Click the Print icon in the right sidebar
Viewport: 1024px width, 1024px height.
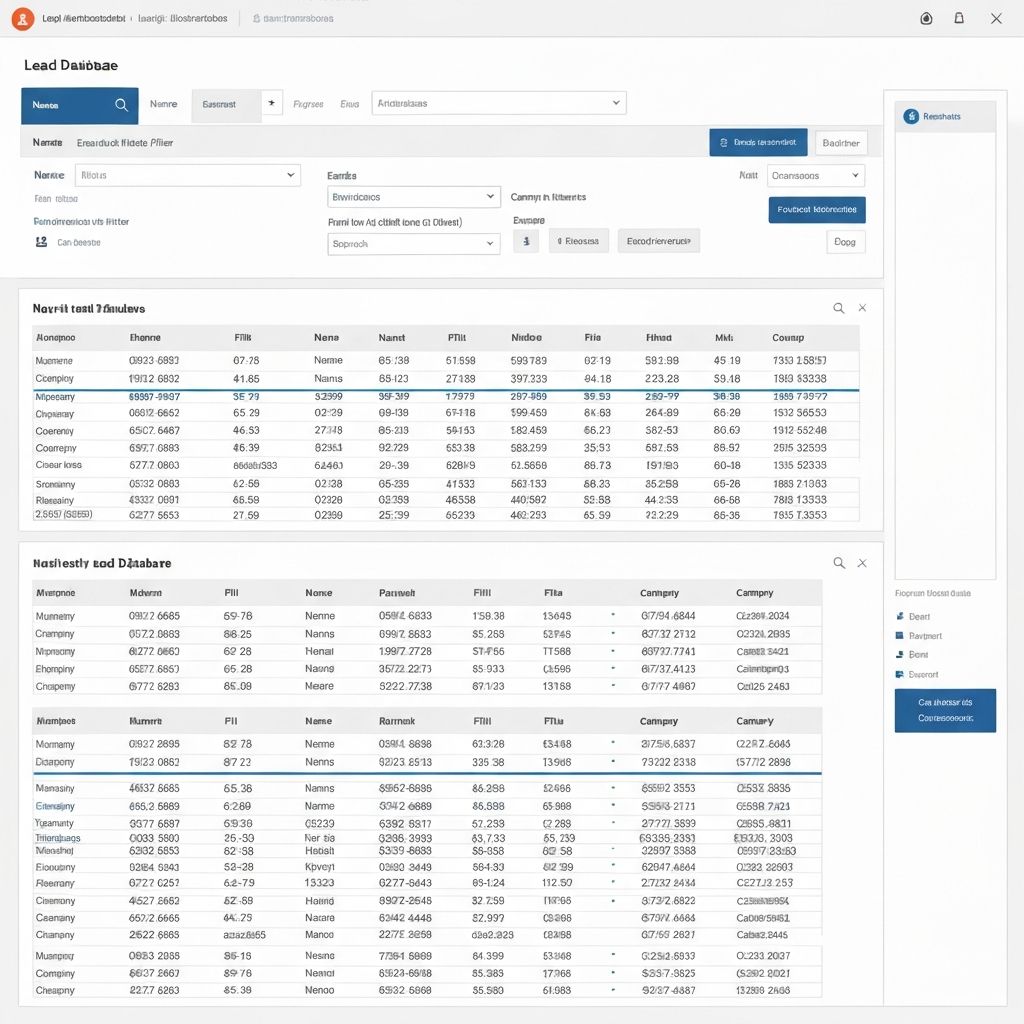pos(899,655)
